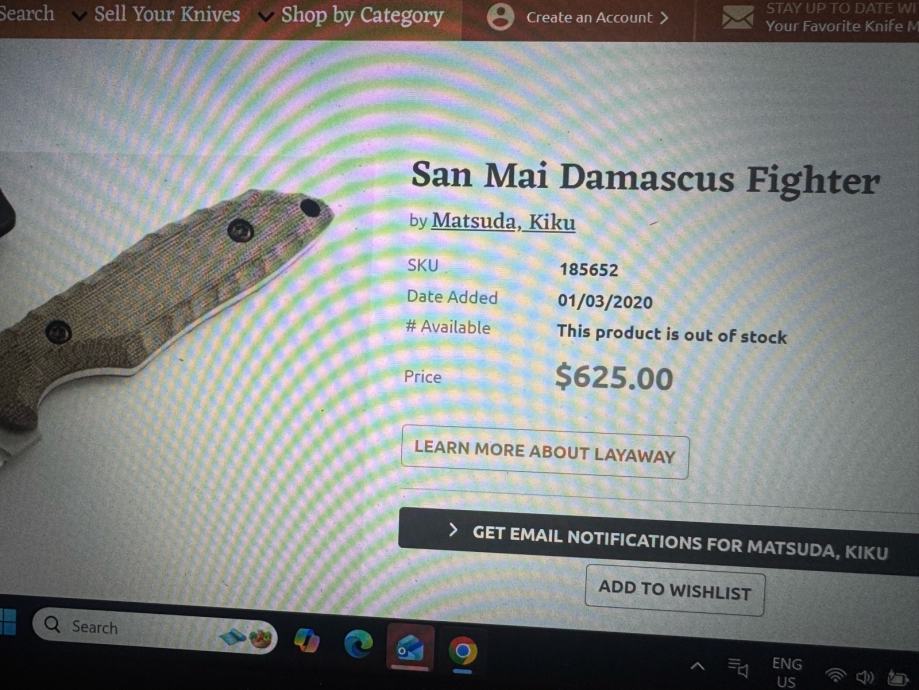
Task: Click the user account avatar icon
Action: [501, 16]
